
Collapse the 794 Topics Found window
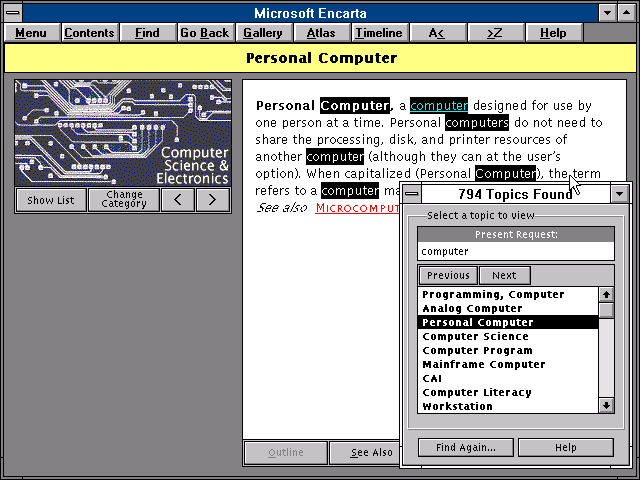pyautogui.click(x=620, y=194)
